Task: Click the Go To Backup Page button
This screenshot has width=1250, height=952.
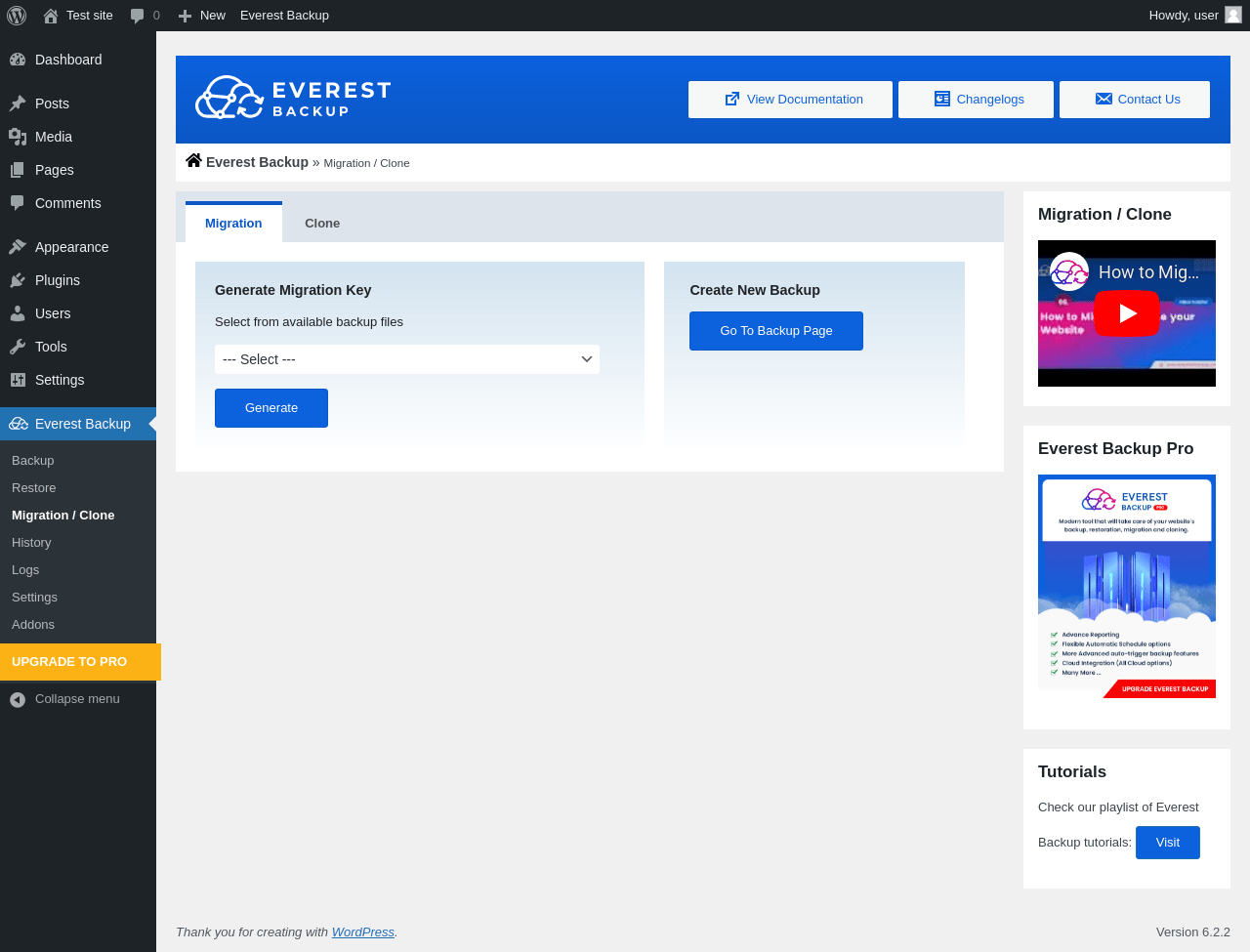Action: pyautogui.click(x=776, y=331)
